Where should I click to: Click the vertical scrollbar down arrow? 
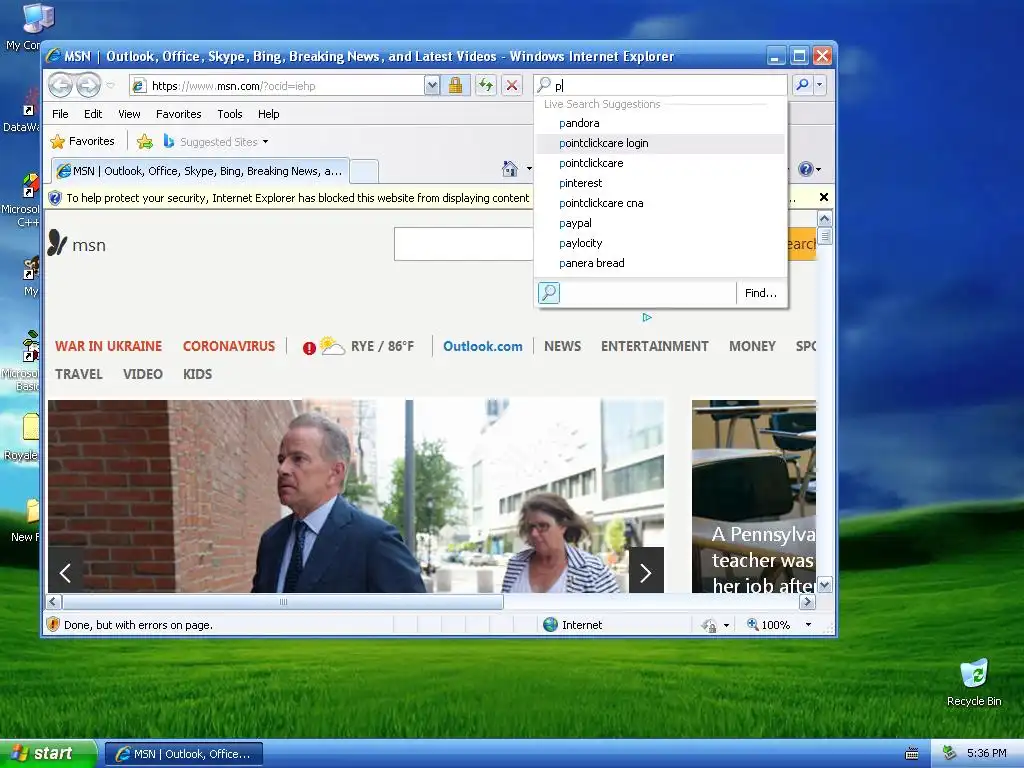pyautogui.click(x=824, y=584)
